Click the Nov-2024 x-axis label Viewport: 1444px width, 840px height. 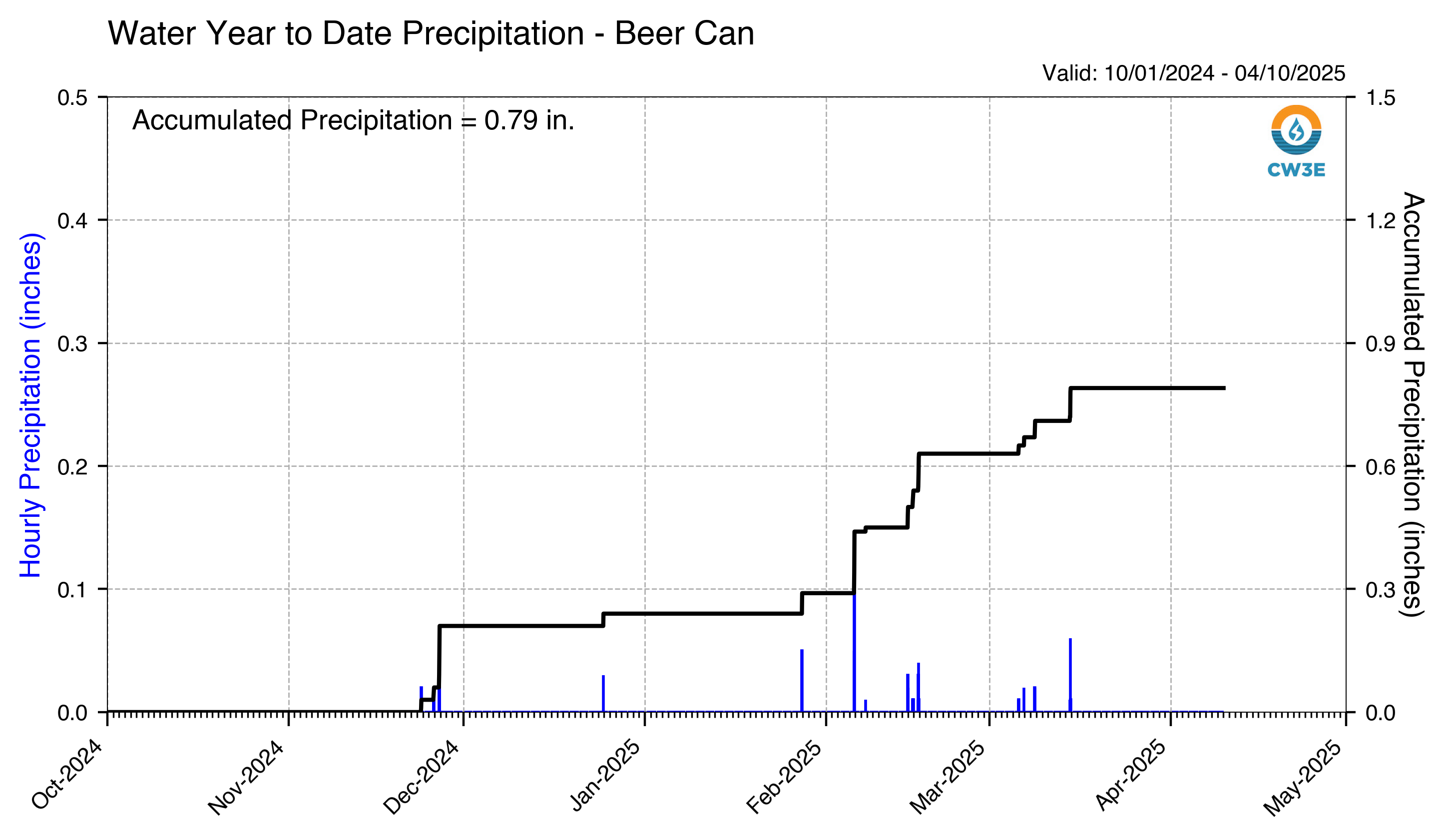(246, 777)
